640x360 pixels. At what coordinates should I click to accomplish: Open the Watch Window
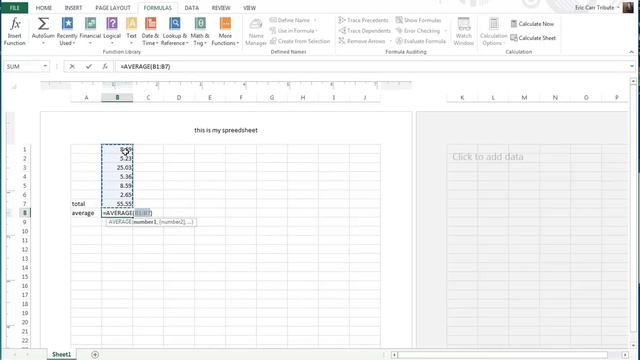click(464, 31)
